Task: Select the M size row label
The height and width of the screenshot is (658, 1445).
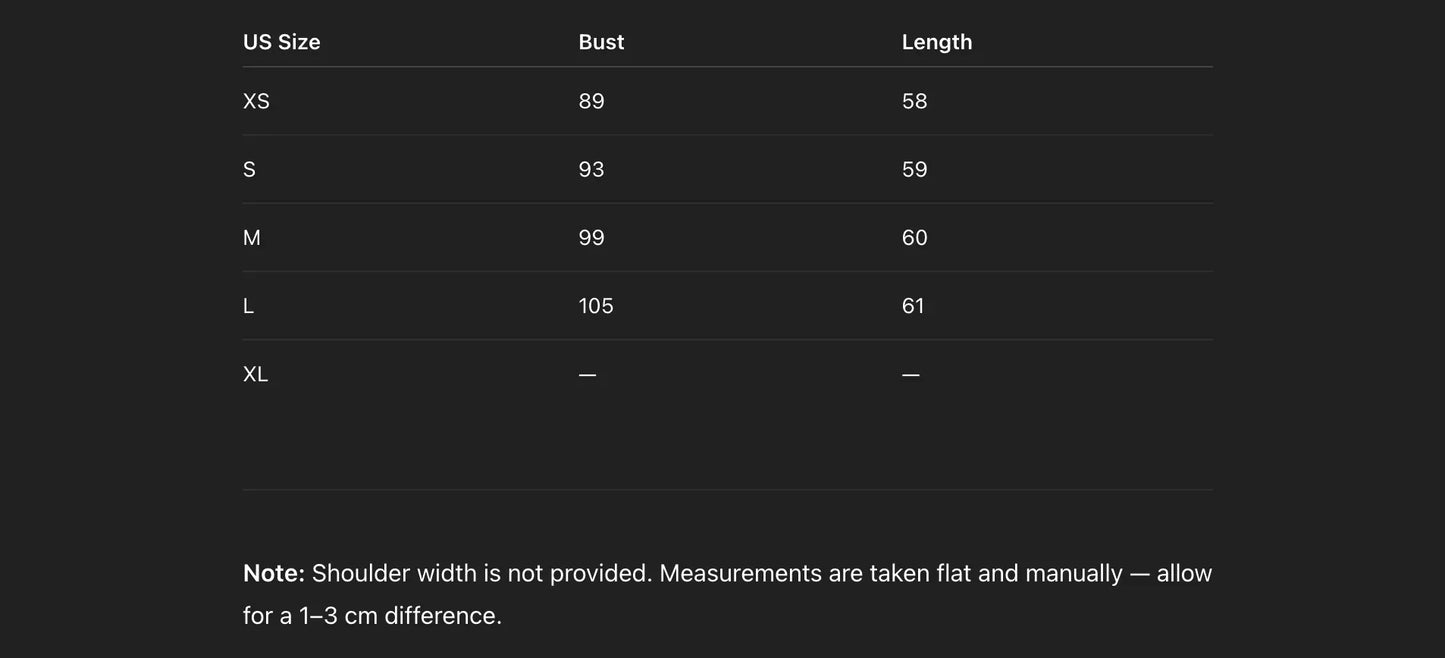Action: pos(251,238)
